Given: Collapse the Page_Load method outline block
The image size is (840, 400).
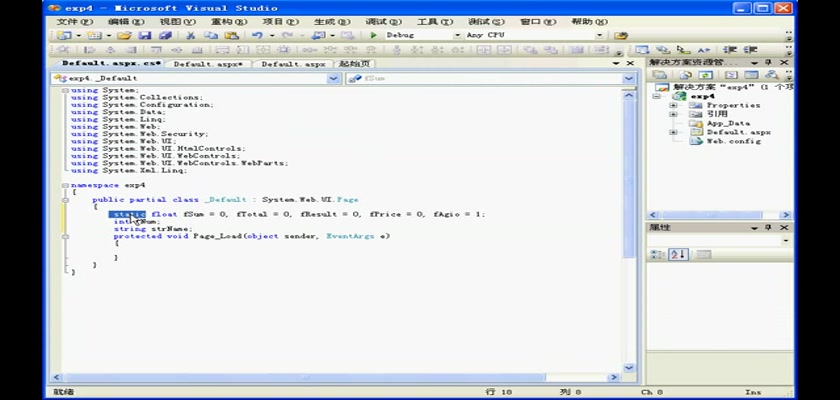Looking at the screenshot, I should coord(65,237).
